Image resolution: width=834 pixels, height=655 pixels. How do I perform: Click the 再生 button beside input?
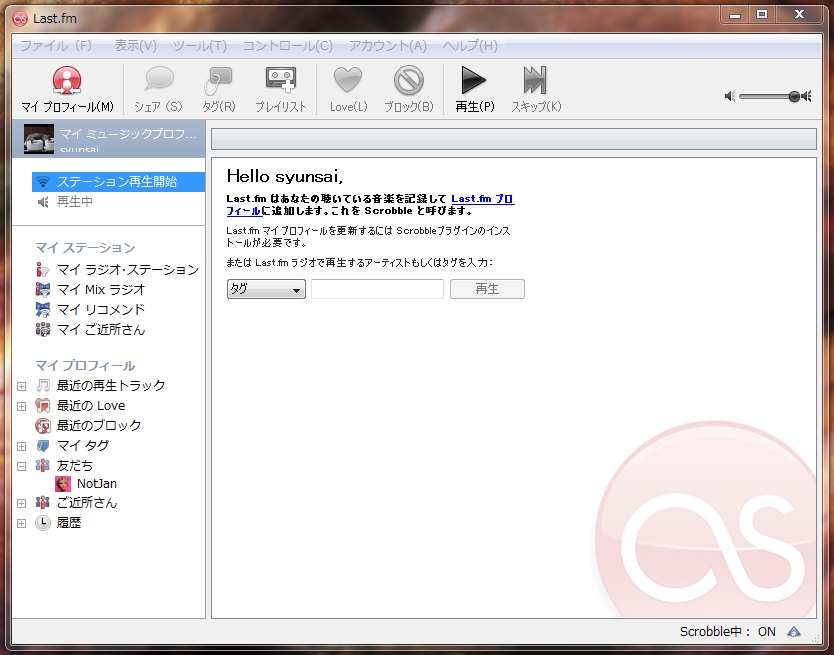(x=487, y=289)
